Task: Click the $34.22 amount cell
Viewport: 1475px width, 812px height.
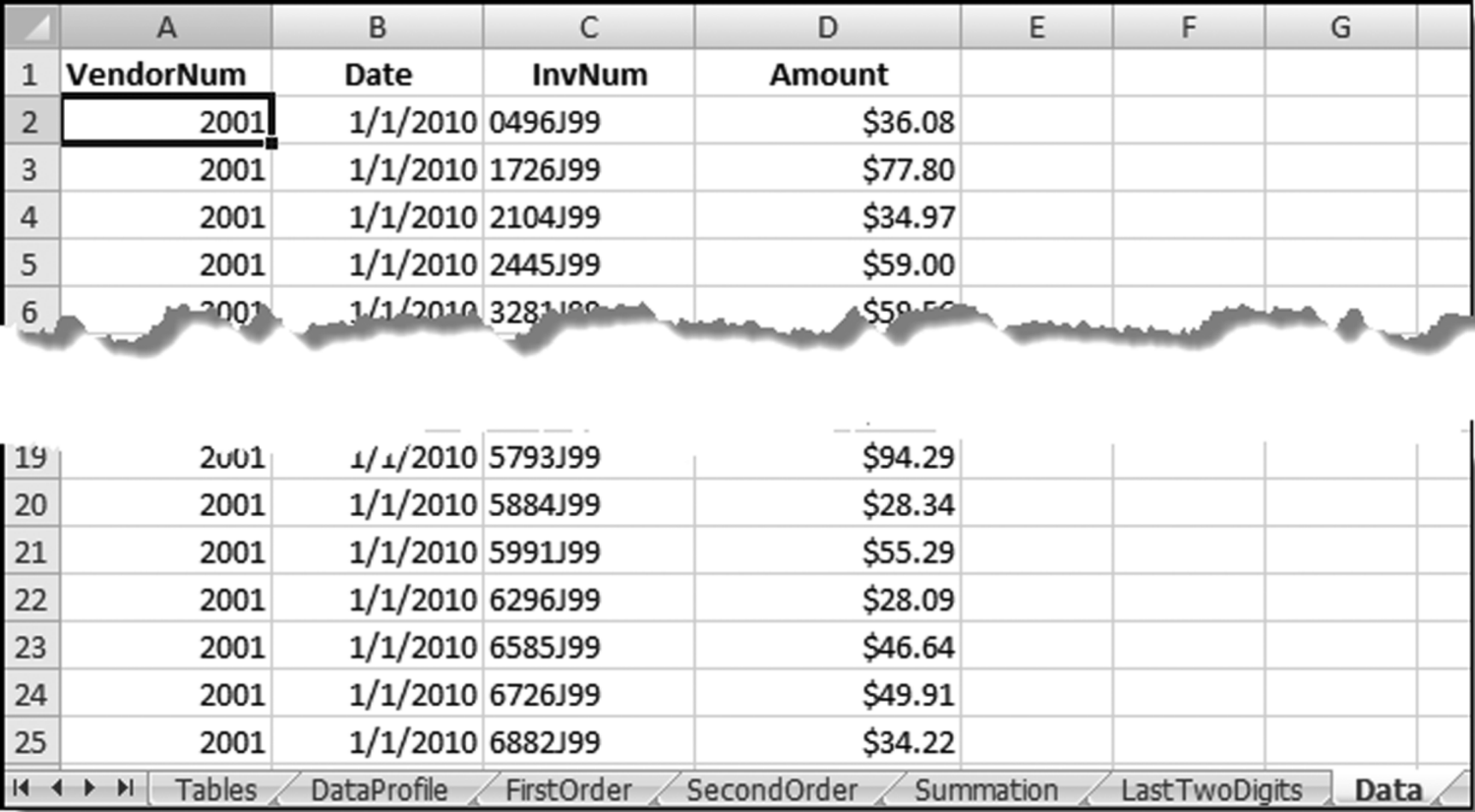Action: (828, 742)
